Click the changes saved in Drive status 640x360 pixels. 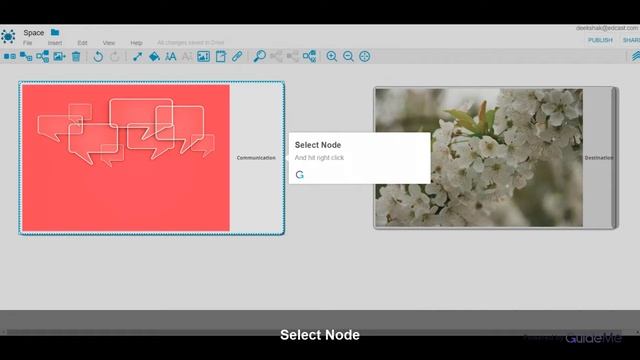pos(190,42)
